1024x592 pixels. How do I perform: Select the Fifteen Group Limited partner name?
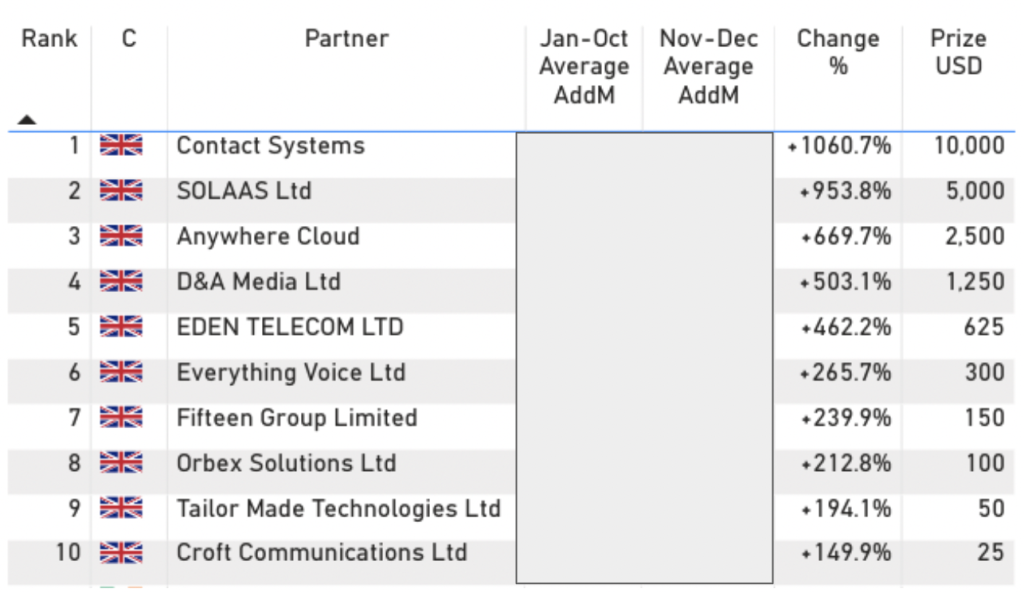point(297,418)
